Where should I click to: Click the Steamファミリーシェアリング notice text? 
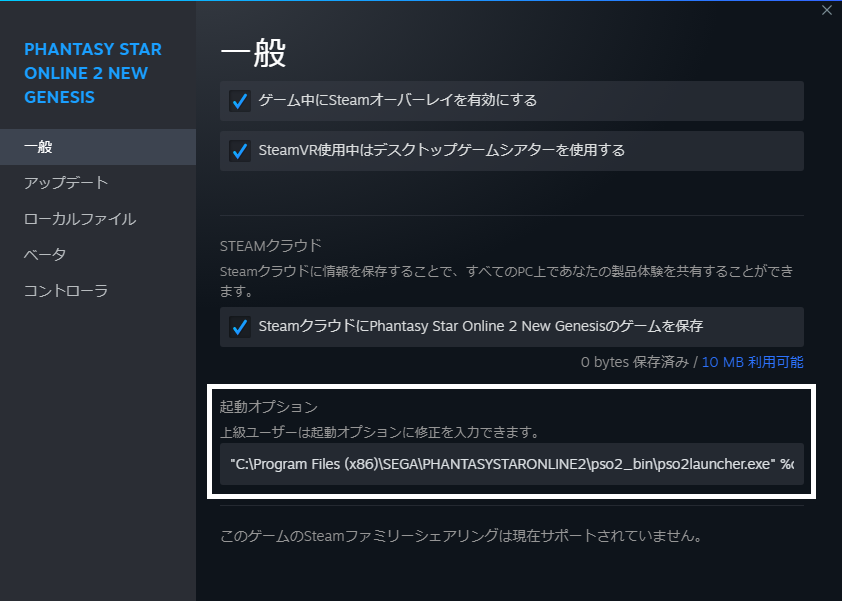click(x=461, y=536)
